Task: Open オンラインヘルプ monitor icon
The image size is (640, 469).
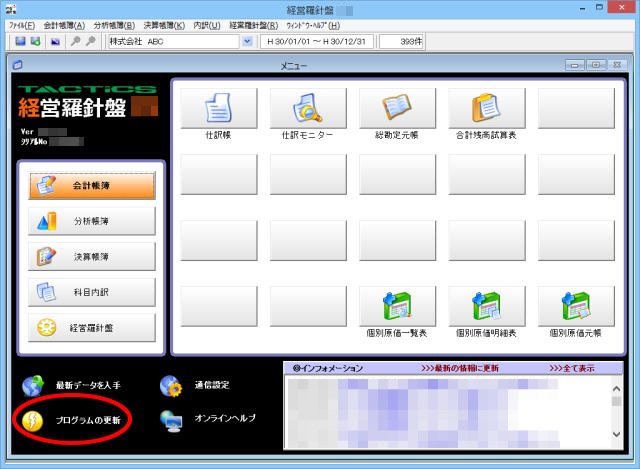Action: 171,420
